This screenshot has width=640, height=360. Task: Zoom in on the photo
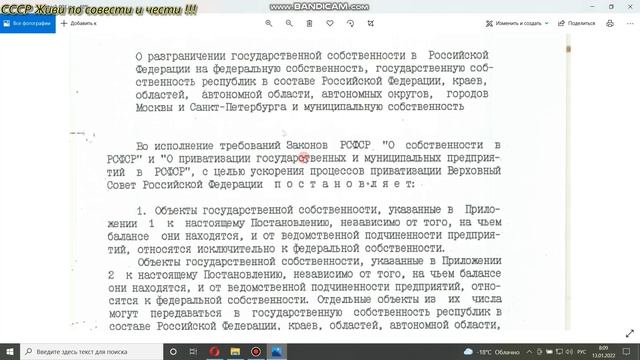[x=269, y=23]
